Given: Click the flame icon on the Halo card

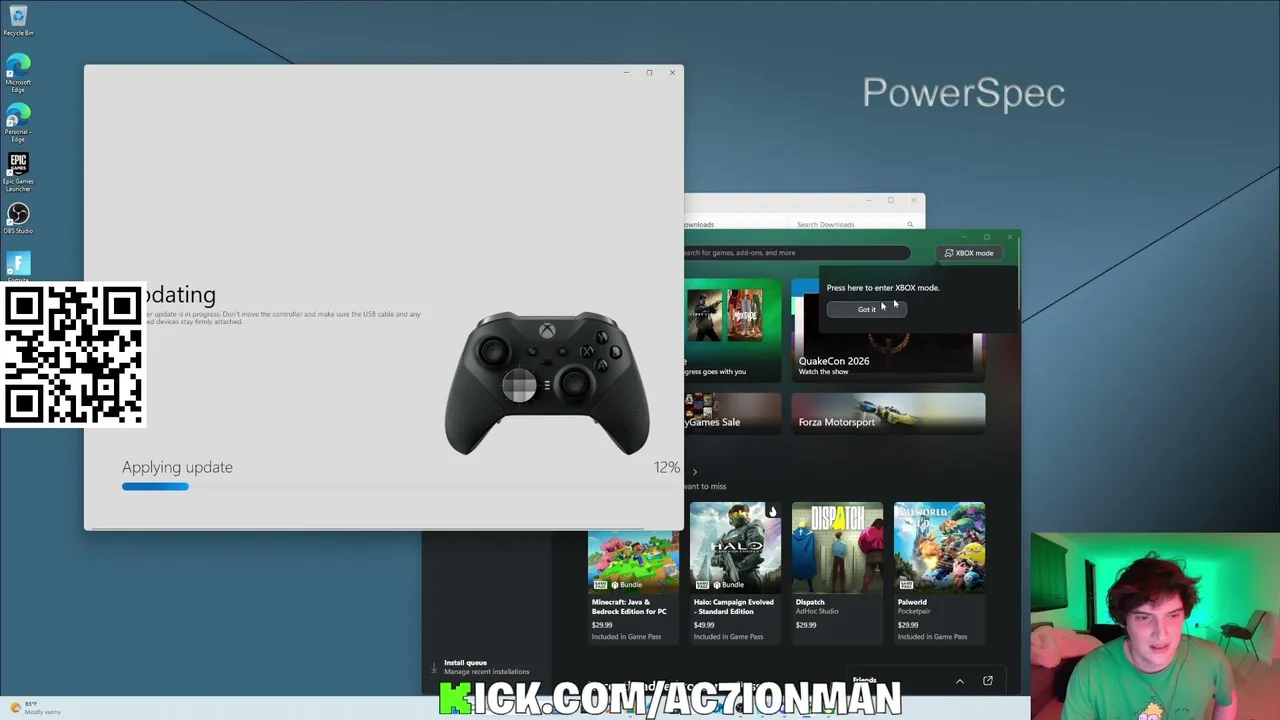Looking at the screenshot, I should 772,512.
